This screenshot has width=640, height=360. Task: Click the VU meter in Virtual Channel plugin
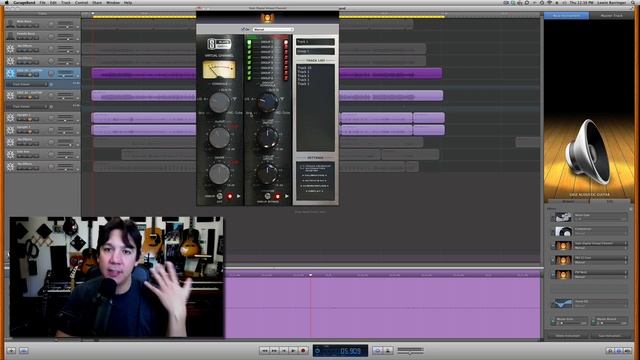tap(219, 70)
